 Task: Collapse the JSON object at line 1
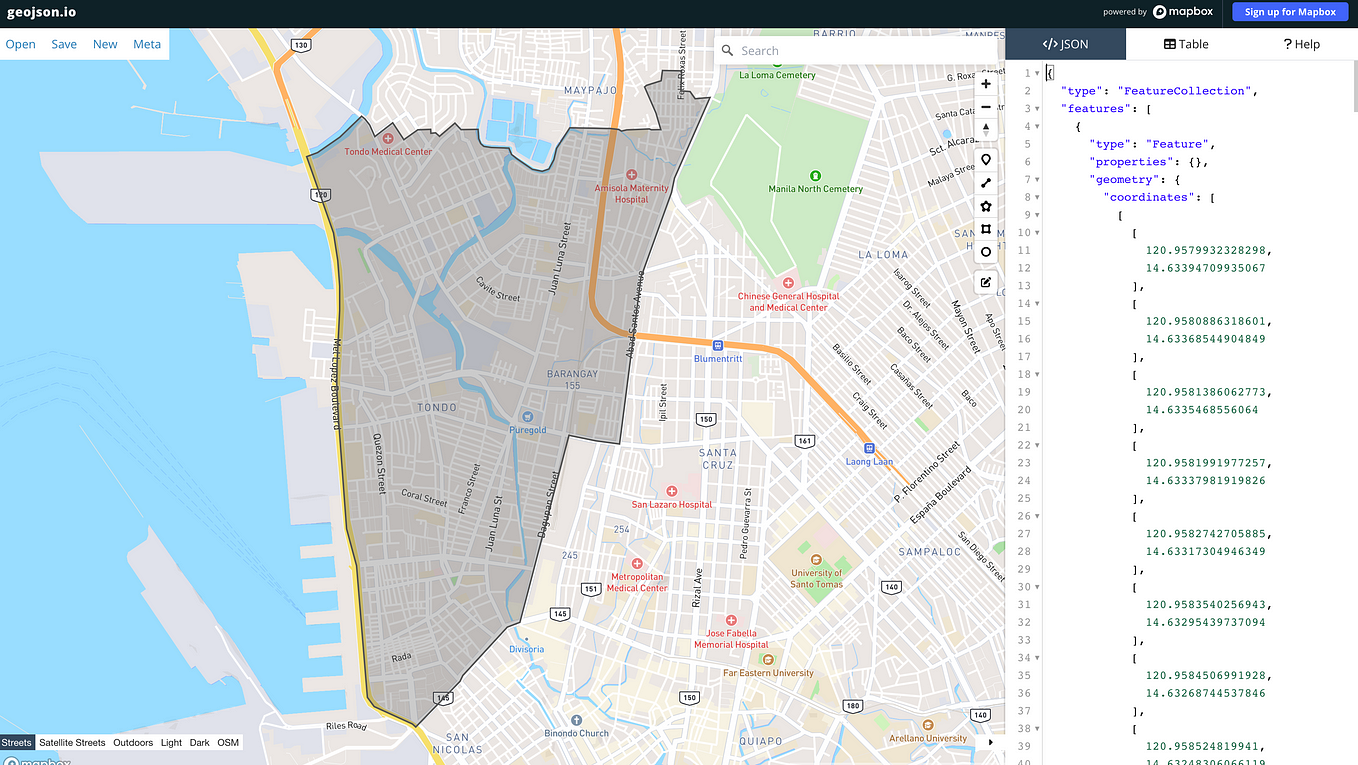tap(1037, 73)
